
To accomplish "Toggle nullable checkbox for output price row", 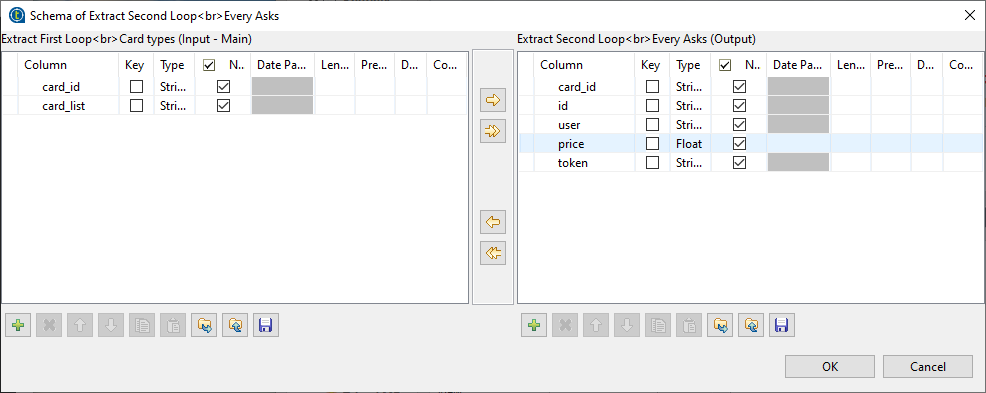I will point(740,144).
